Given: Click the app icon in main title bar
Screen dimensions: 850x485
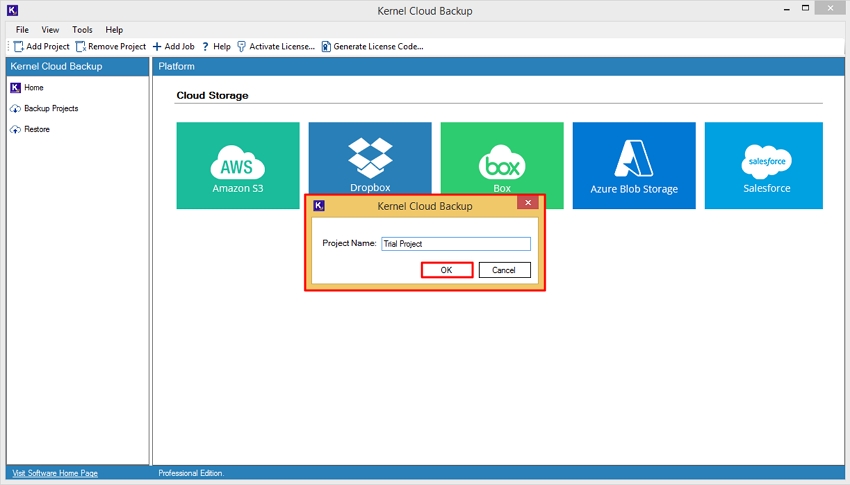Looking at the screenshot, I should point(12,10).
